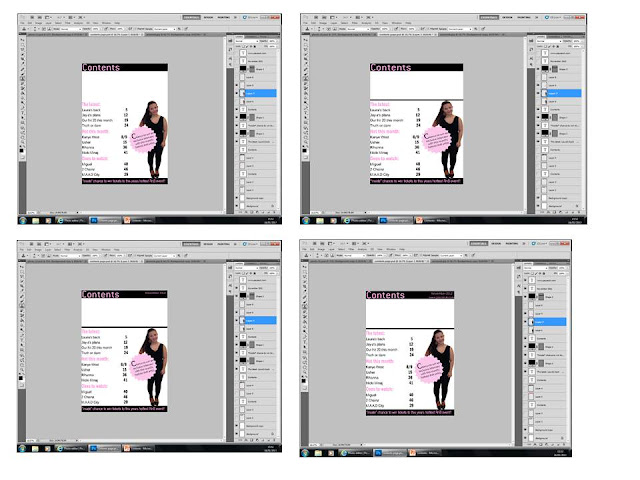Toggle eye of highlighted layer in bottom-right screenshot

coord(525,322)
